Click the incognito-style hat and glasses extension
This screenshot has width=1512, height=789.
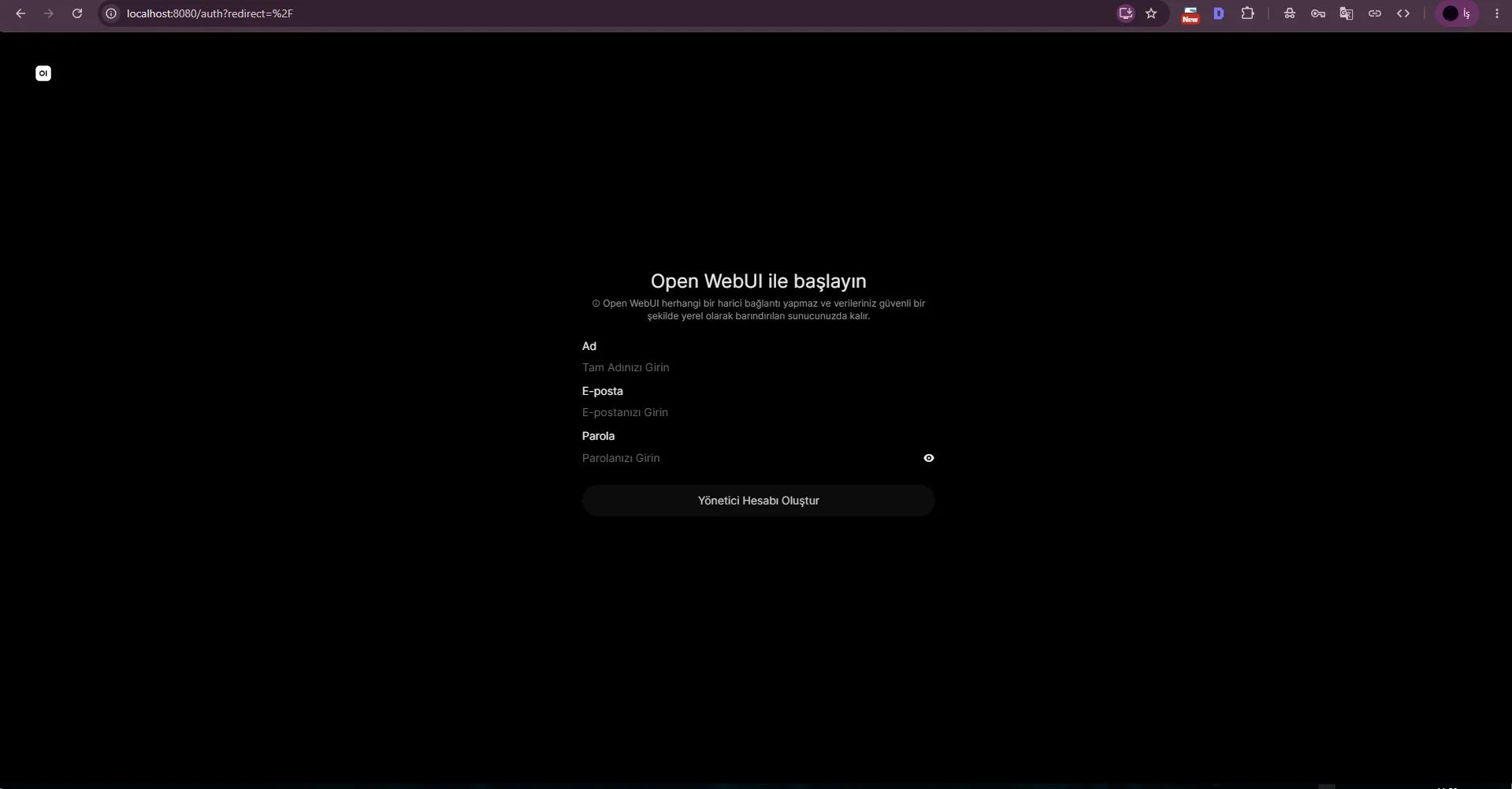[1290, 13]
